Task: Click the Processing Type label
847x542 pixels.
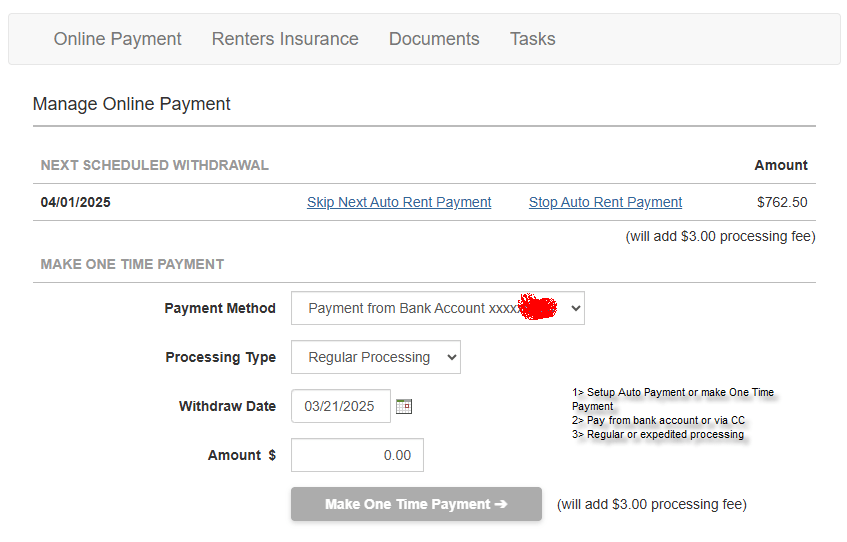Action: click(220, 357)
